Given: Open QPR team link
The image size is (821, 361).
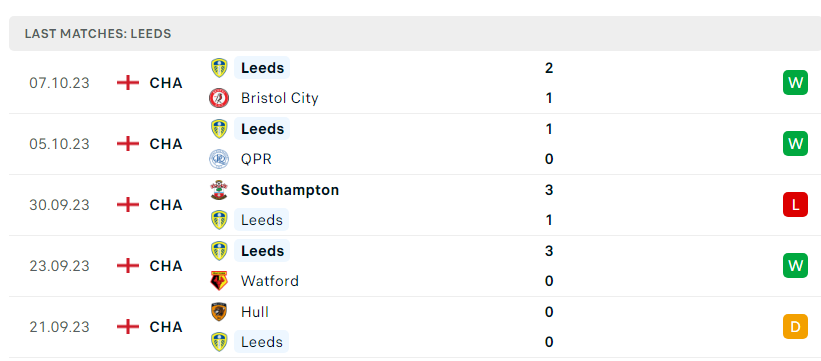Looking at the screenshot, I should [x=256, y=159].
